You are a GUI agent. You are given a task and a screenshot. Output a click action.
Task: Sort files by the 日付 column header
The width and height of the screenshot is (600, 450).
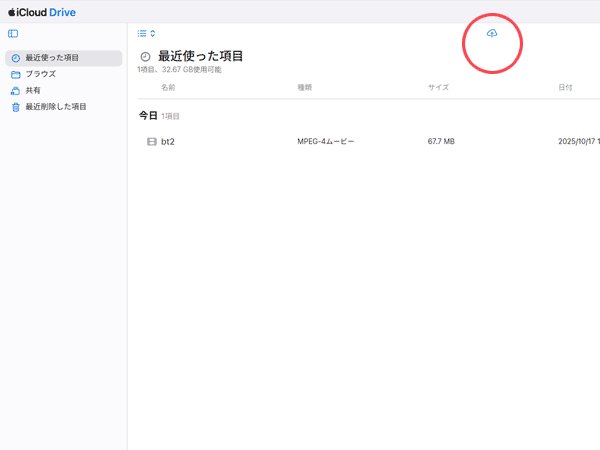pyautogui.click(x=565, y=88)
